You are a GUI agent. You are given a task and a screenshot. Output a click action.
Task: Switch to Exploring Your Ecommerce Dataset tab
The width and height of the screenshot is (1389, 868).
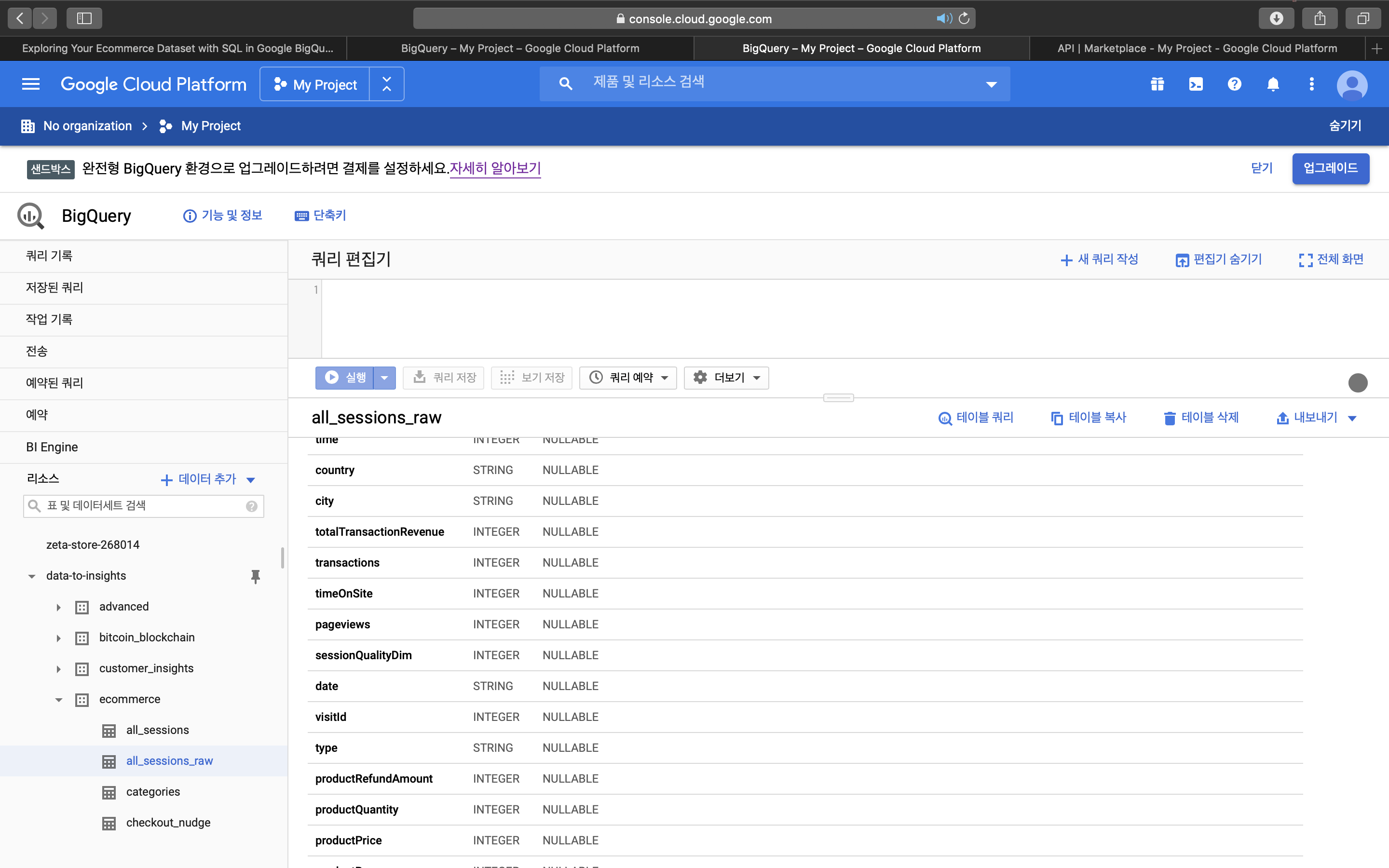coord(177,49)
